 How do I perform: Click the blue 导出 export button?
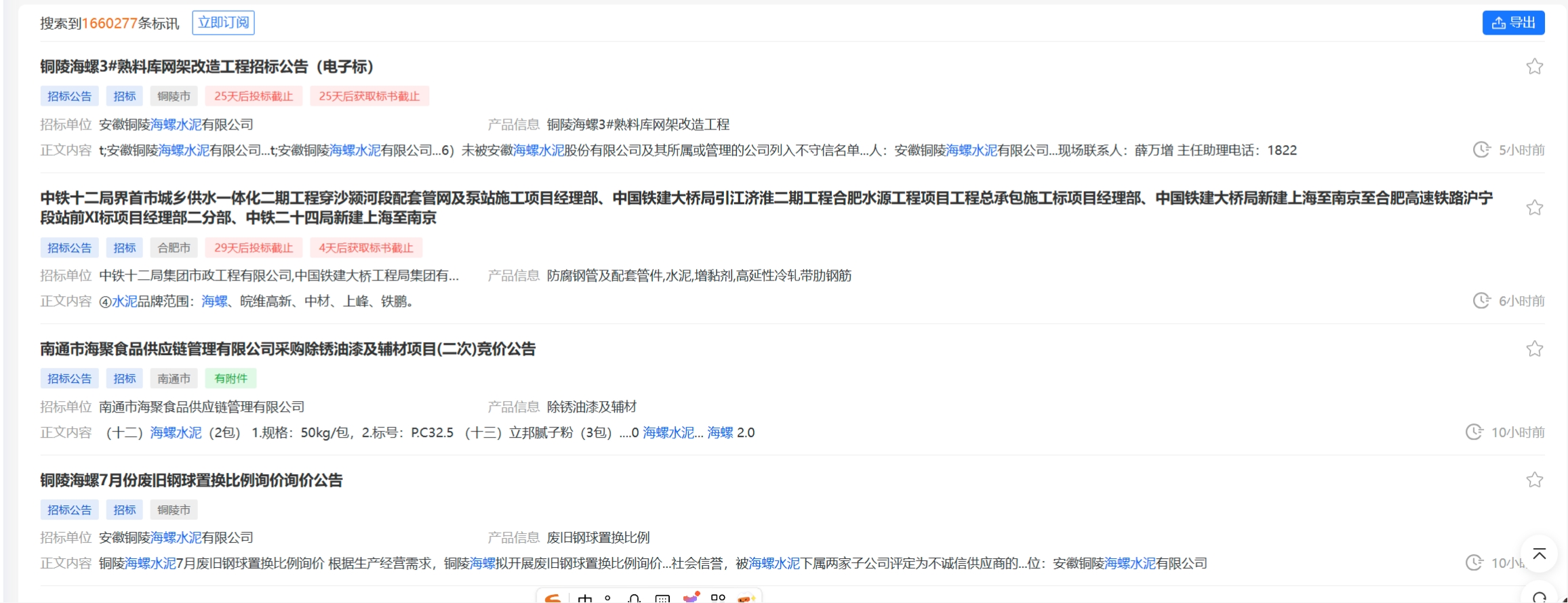pyautogui.click(x=1513, y=22)
